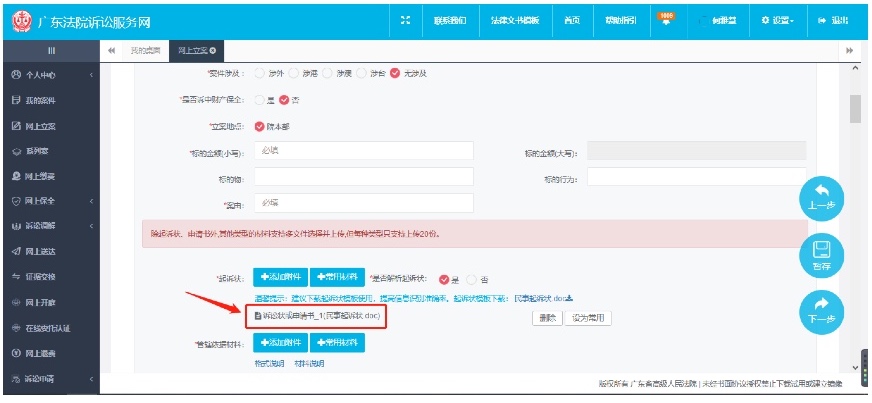This screenshot has width=872, height=403.
Task: Click the scrollbar up arrow
Action: click(x=855, y=68)
